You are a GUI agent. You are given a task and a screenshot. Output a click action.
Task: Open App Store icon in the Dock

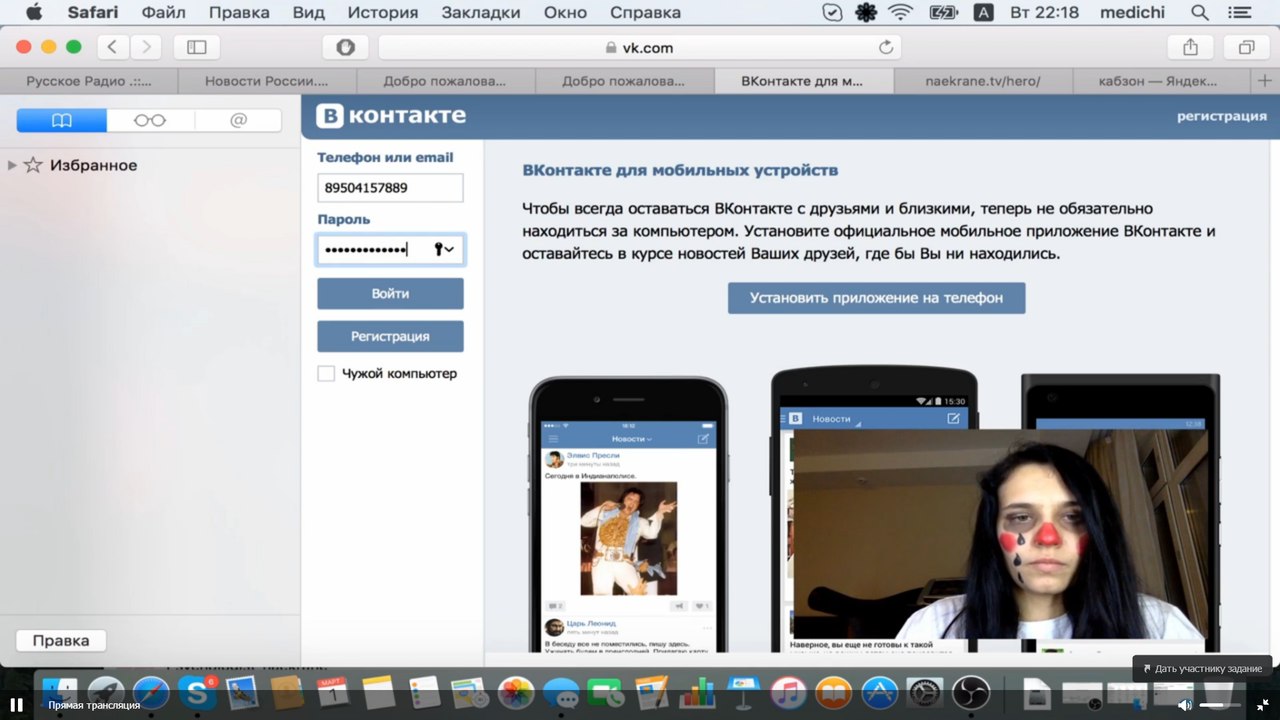[880, 692]
